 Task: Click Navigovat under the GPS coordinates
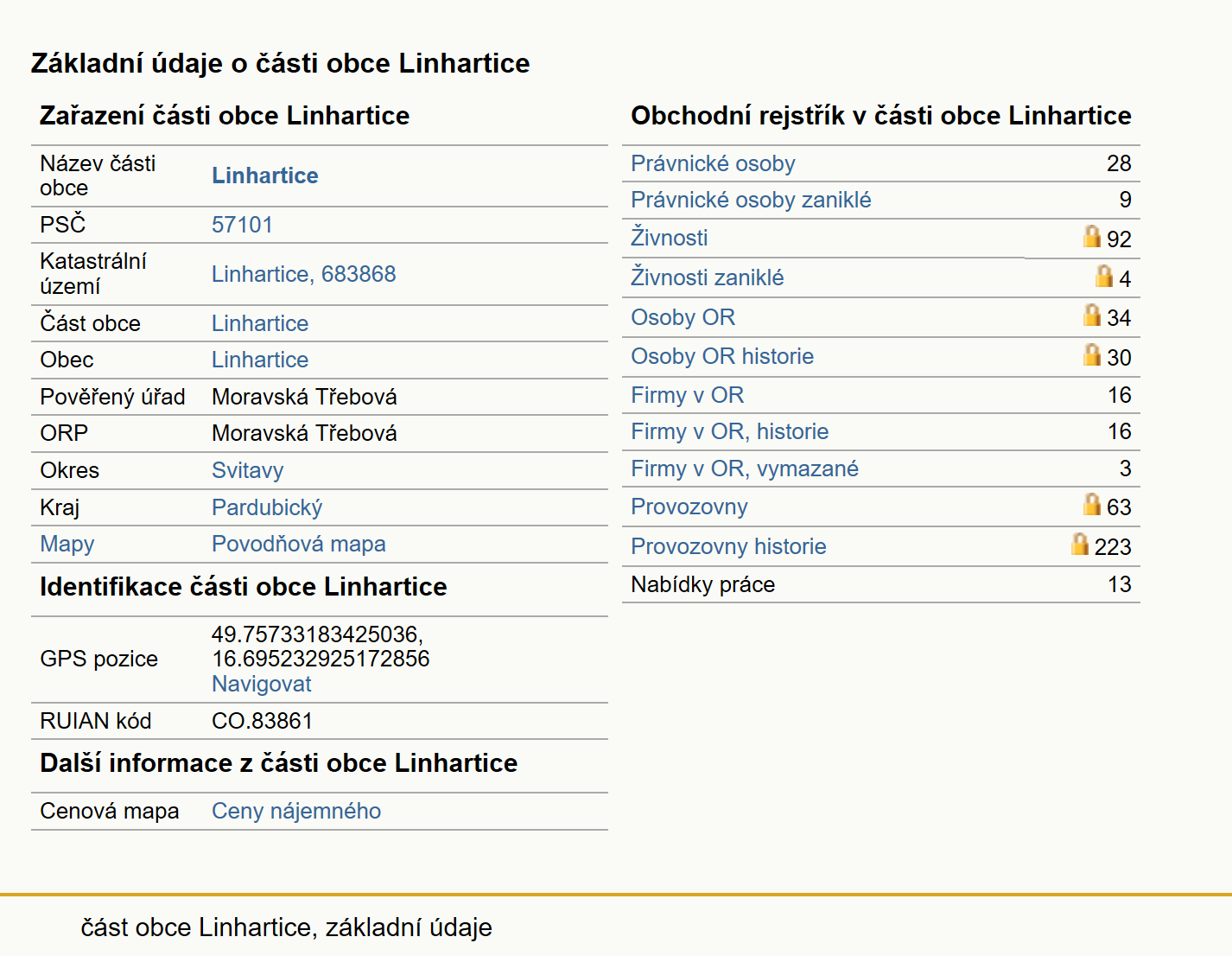pos(261,684)
